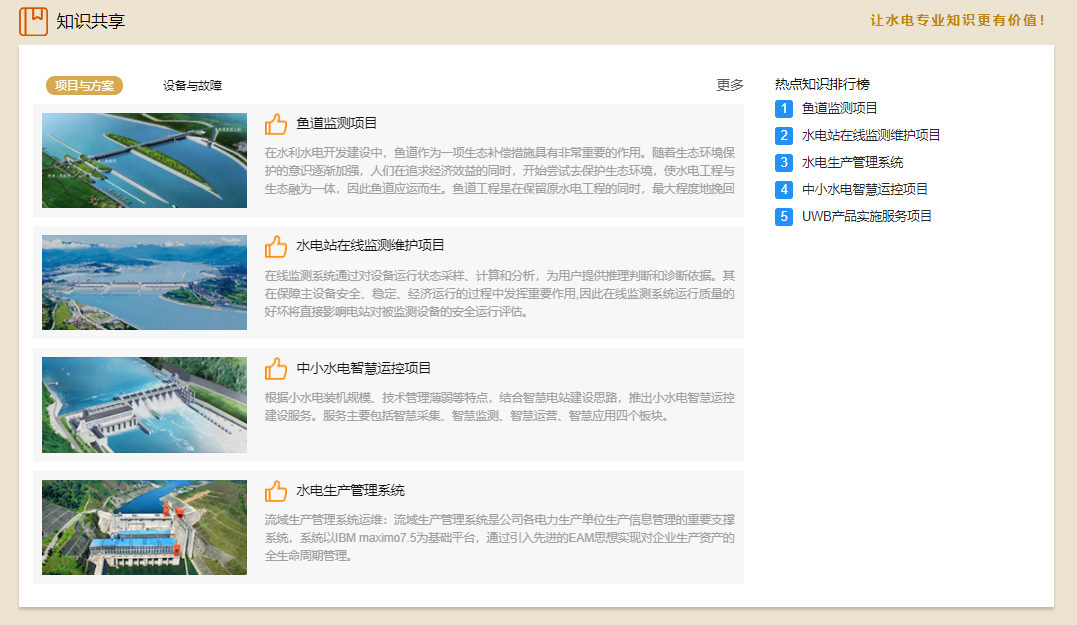The height and width of the screenshot is (625, 1077).
Task: Click rank badge number 5 in ranking
Action: pyautogui.click(x=784, y=216)
